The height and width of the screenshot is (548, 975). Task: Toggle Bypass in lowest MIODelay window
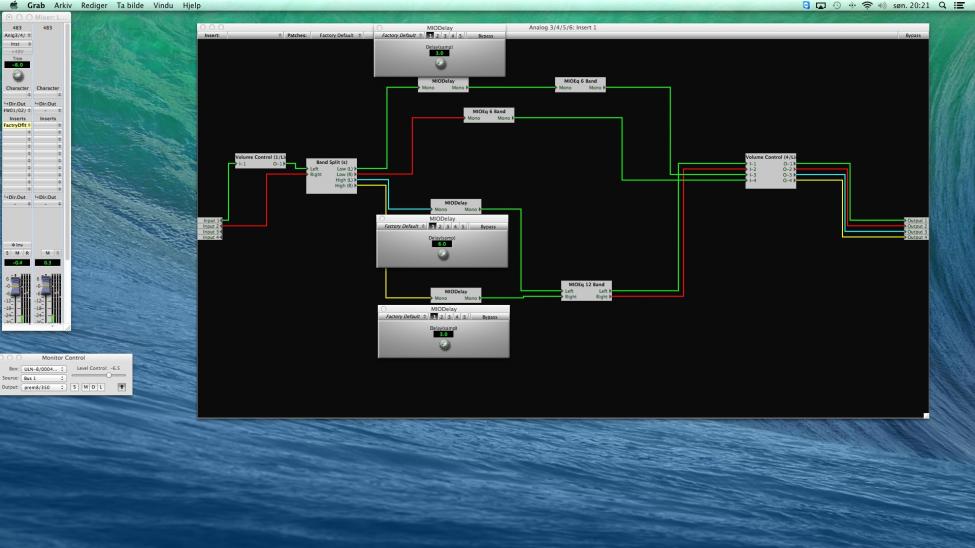490,317
